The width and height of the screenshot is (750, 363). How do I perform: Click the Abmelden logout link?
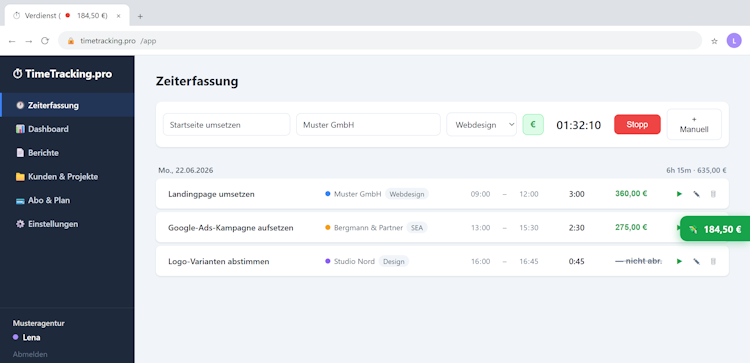[30, 354]
